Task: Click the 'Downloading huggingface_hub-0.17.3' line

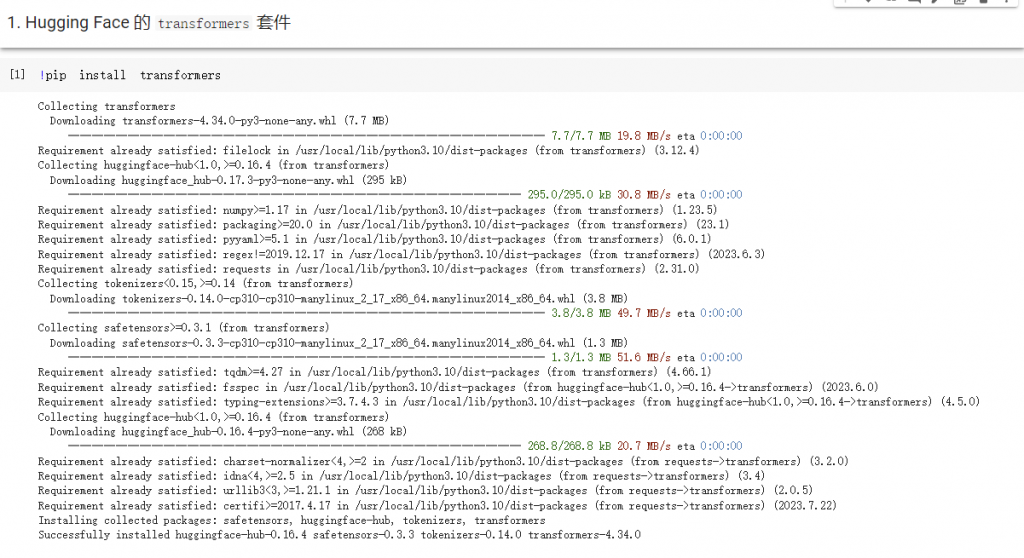Action: tap(228, 180)
